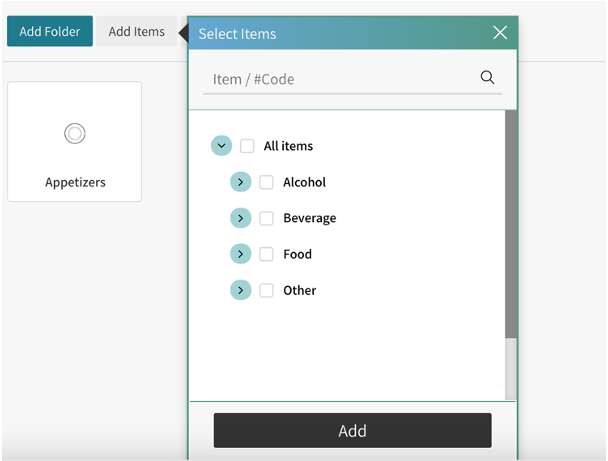Click the search magnifier icon
The image size is (608, 461).
point(487,78)
